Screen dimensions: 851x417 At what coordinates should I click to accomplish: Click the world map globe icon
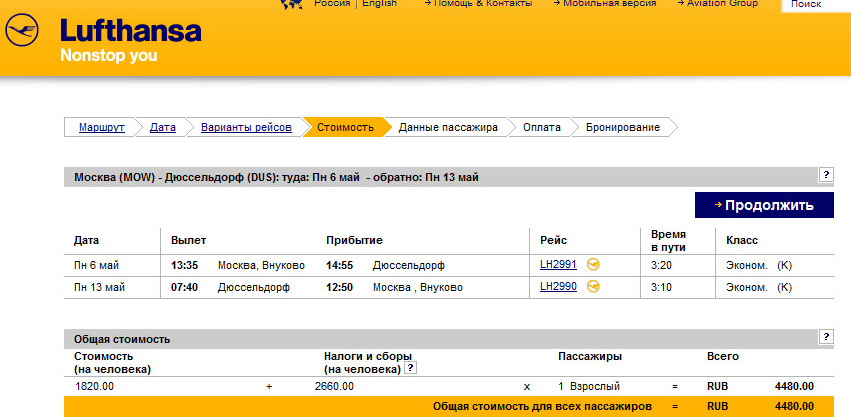[291, 4]
